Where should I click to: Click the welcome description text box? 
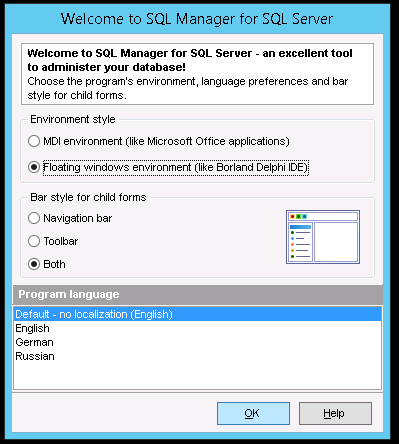tap(197, 74)
